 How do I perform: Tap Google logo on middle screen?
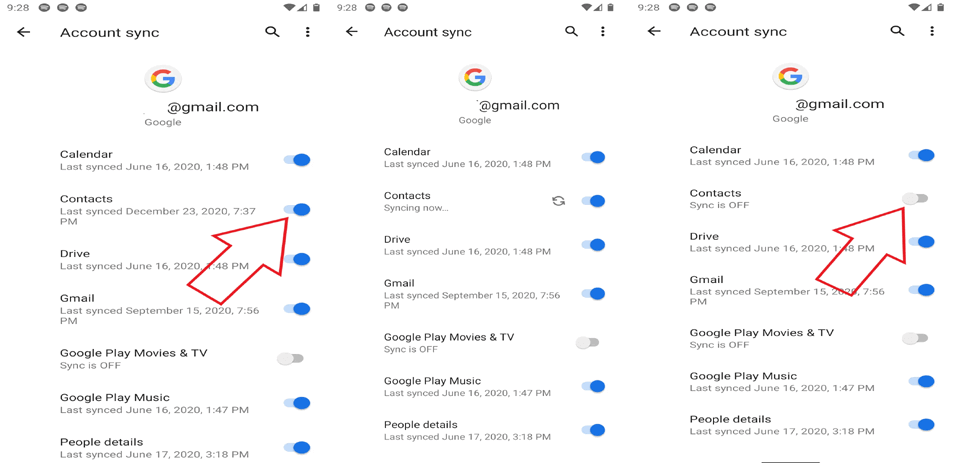pos(475,77)
